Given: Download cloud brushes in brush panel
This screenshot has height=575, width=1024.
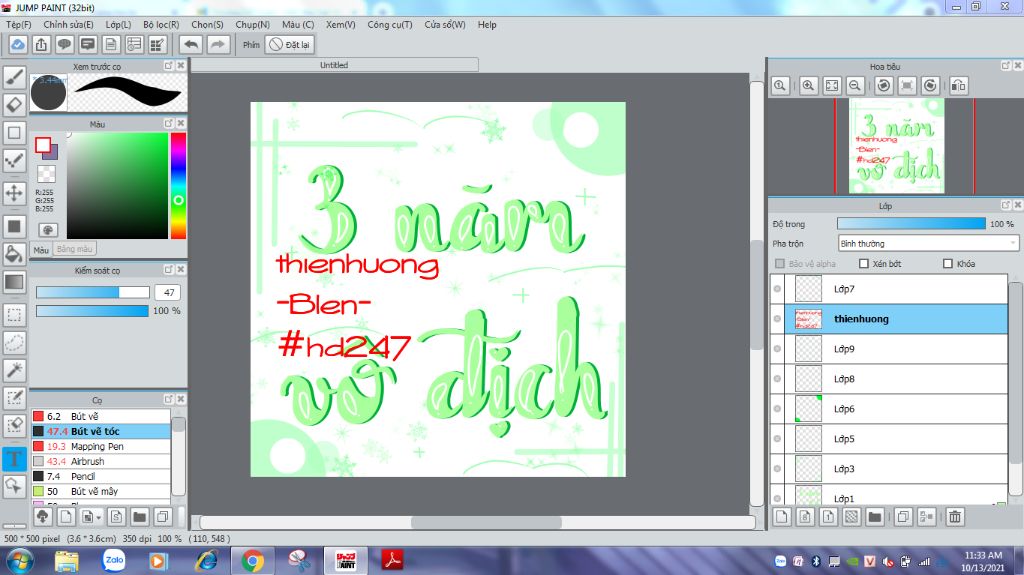Looking at the screenshot, I should coord(42,517).
